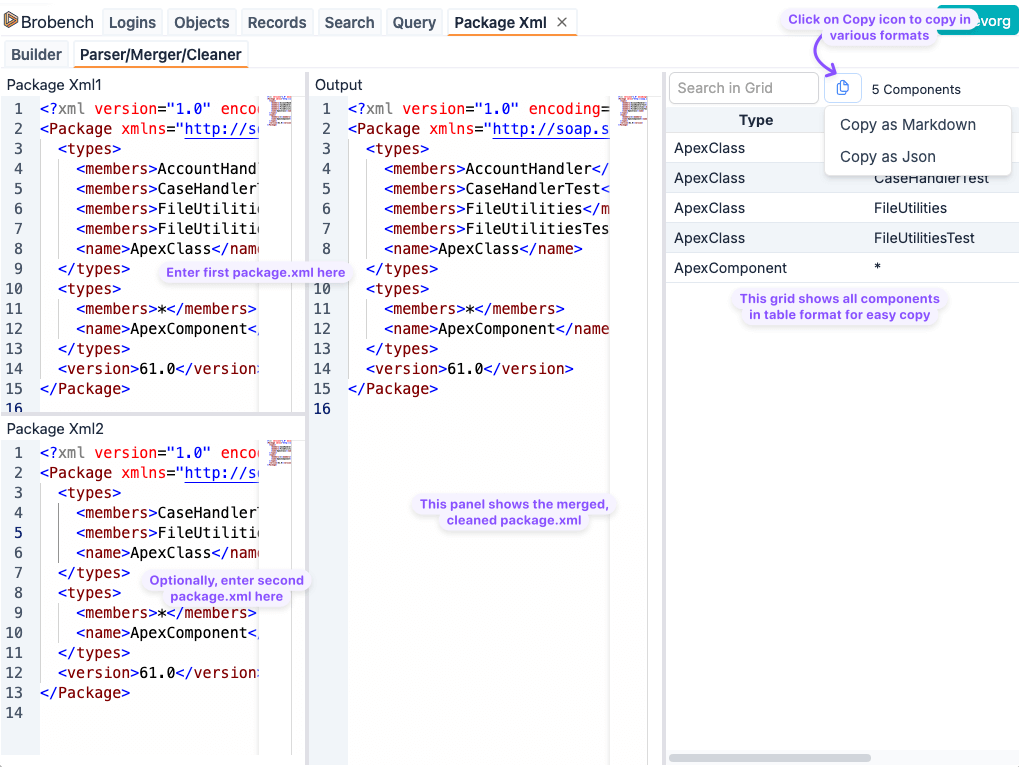The height and width of the screenshot is (767, 1019).
Task: Open the xmlns URL link in Package Xml2
Action: tap(221, 473)
